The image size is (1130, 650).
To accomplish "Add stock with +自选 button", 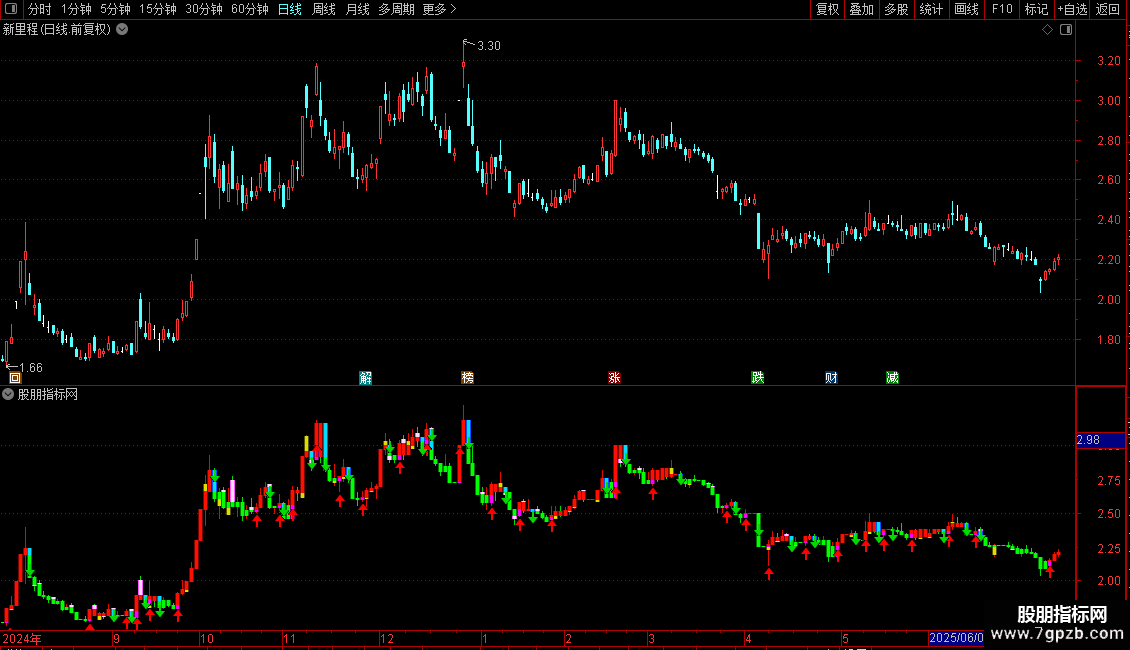I will (1072, 9).
